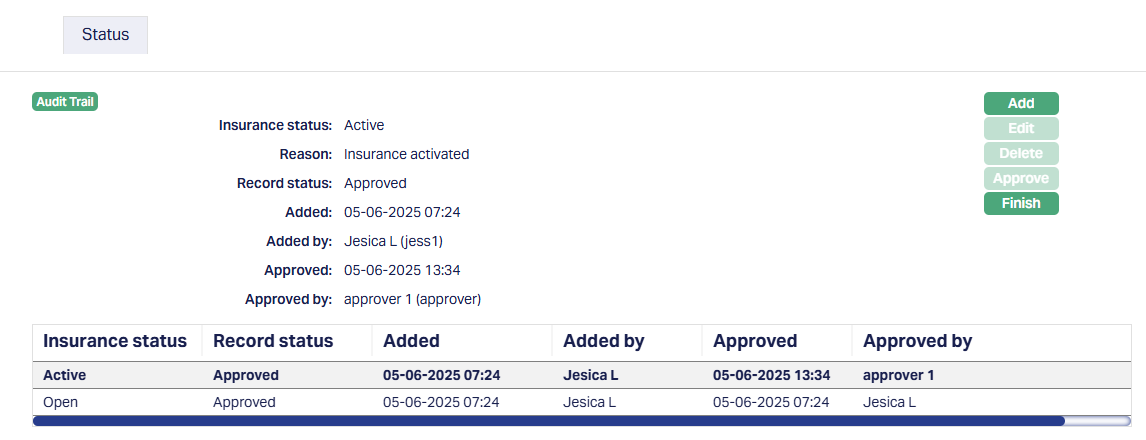Click the Approved by column header
The width and height of the screenshot is (1146, 440).
pyautogui.click(x=917, y=341)
